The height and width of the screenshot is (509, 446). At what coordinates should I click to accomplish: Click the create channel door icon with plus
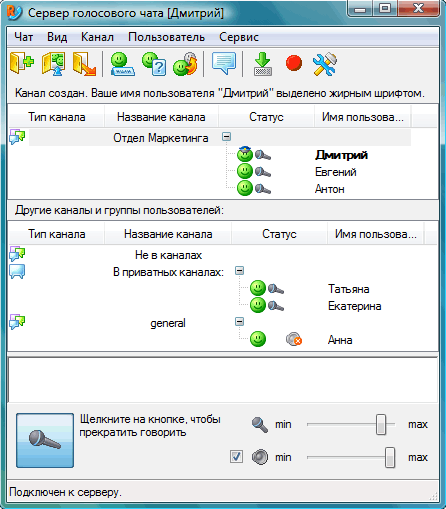[22, 63]
